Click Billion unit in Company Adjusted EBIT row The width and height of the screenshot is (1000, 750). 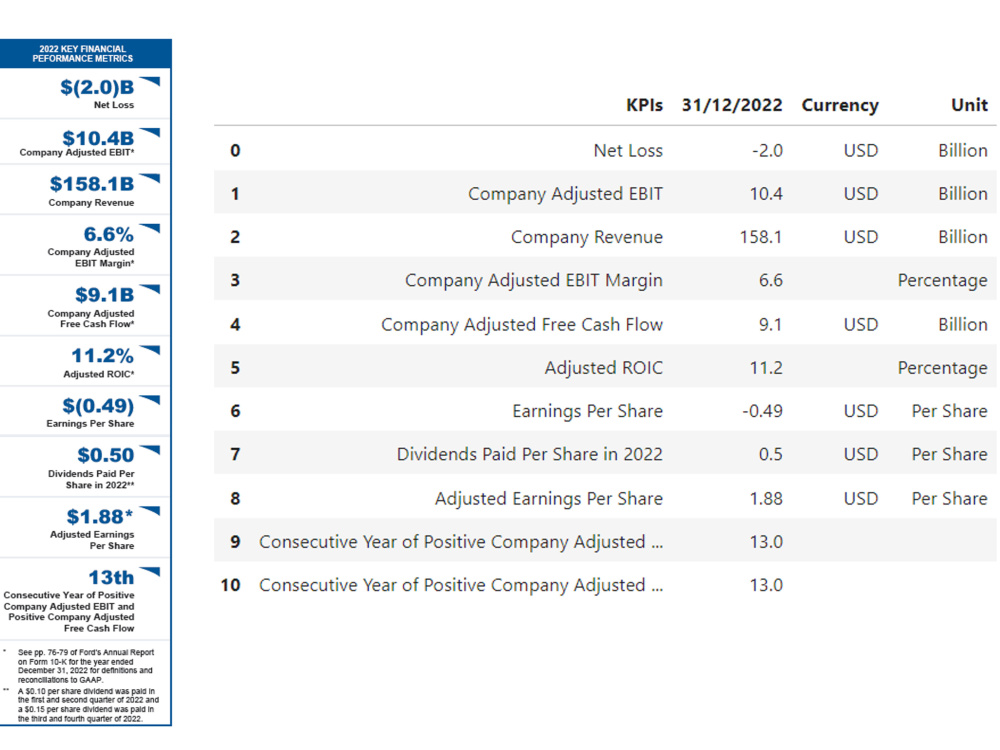pyautogui.click(x=962, y=194)
